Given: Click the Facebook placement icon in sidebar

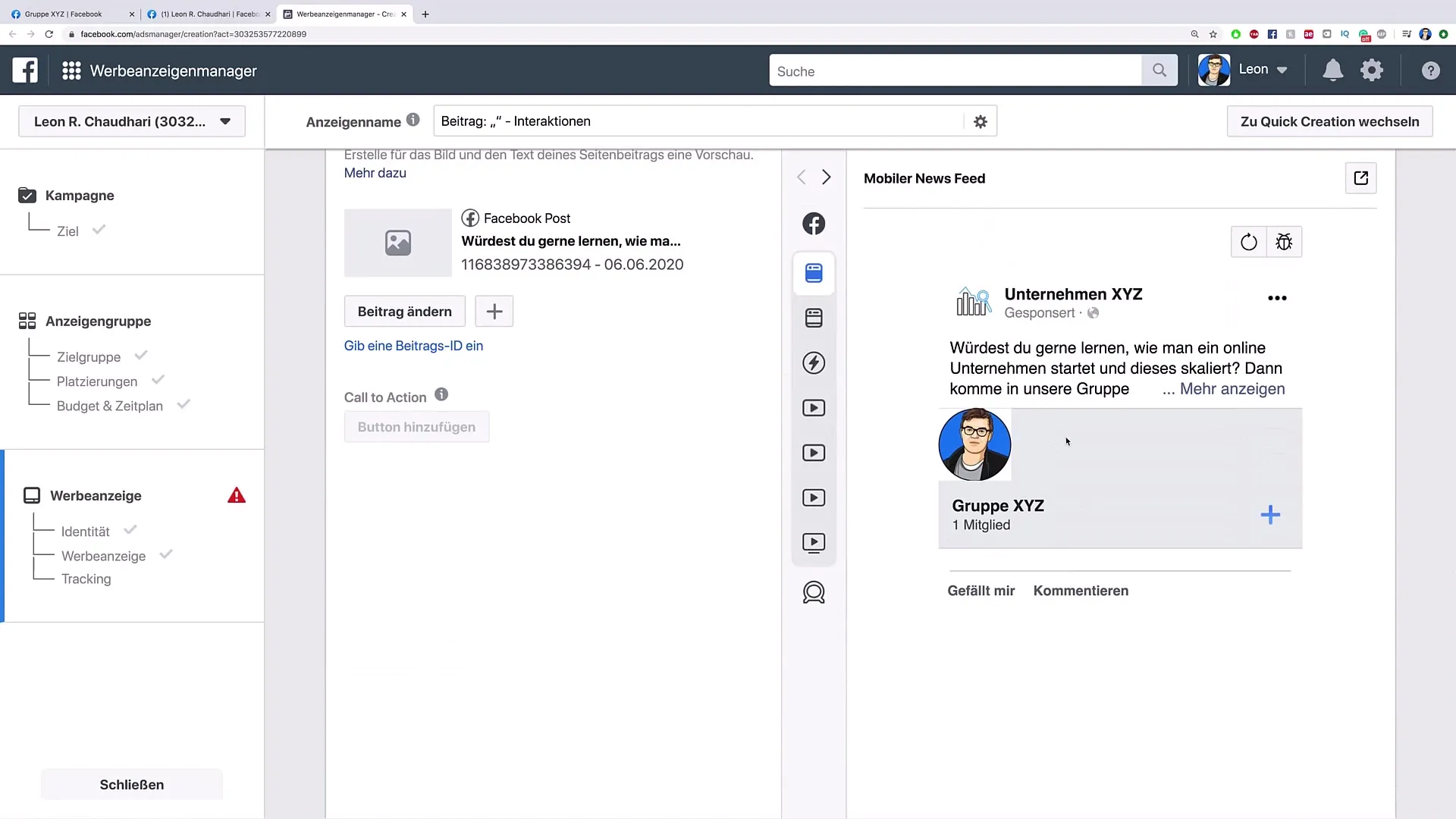Looking at the screenshot, I should coord(814,224).
